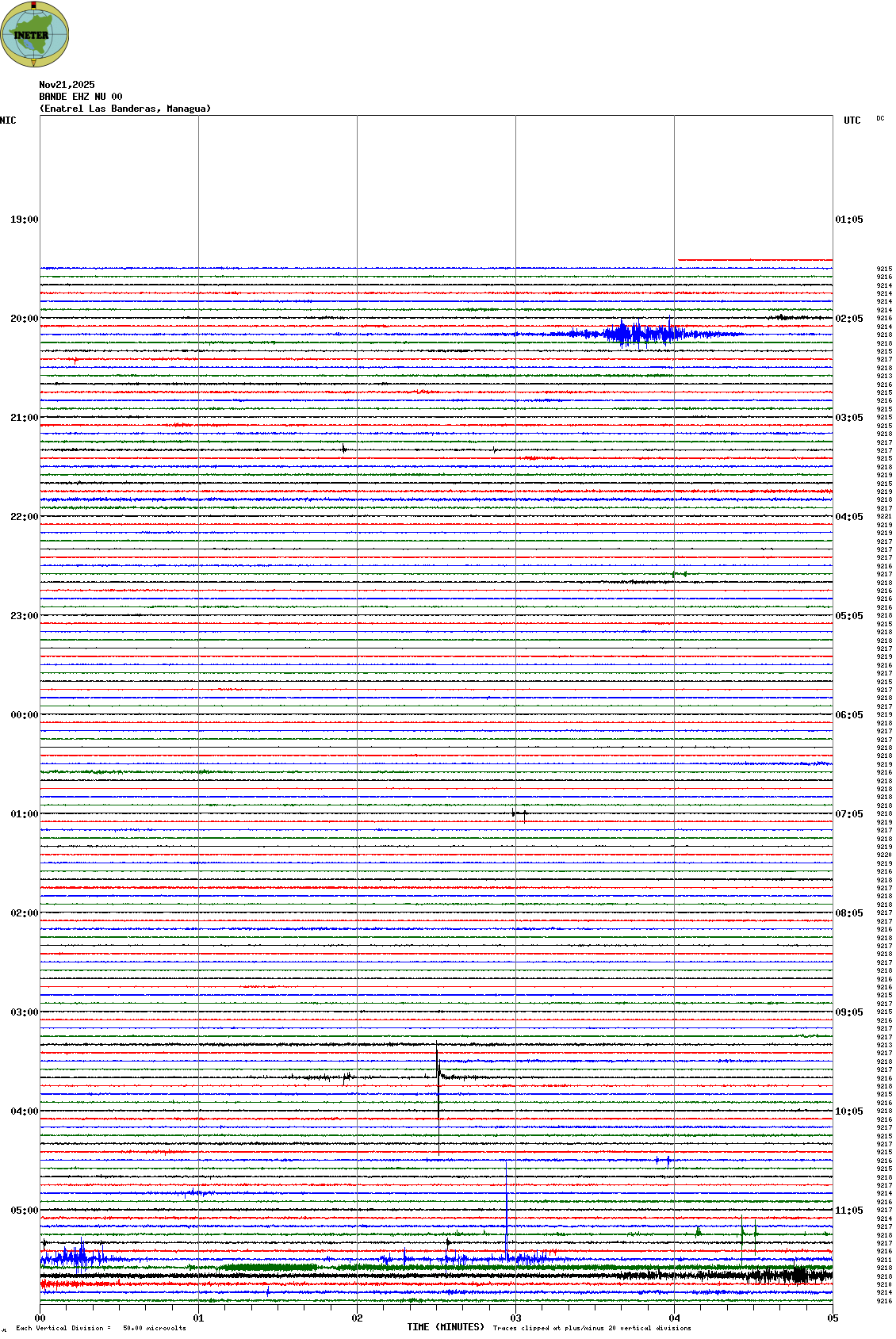Image resolution: width=896 pixels, height=1339 pixels.
Task: Click the 03 minute tick label on axis
Action: coord(515,1318)
